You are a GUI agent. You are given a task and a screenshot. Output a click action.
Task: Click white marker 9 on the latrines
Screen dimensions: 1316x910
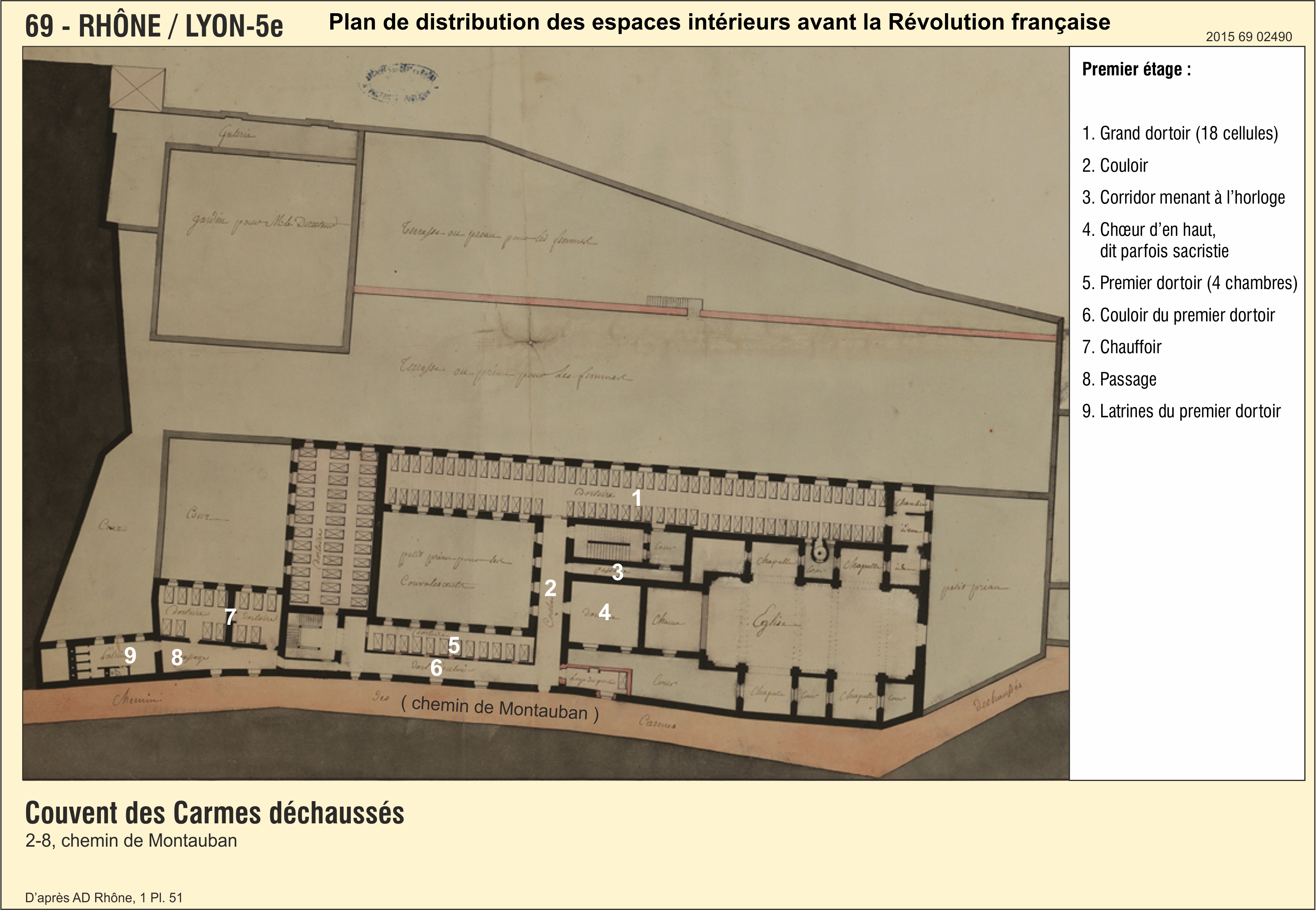[x=131, y=656]
